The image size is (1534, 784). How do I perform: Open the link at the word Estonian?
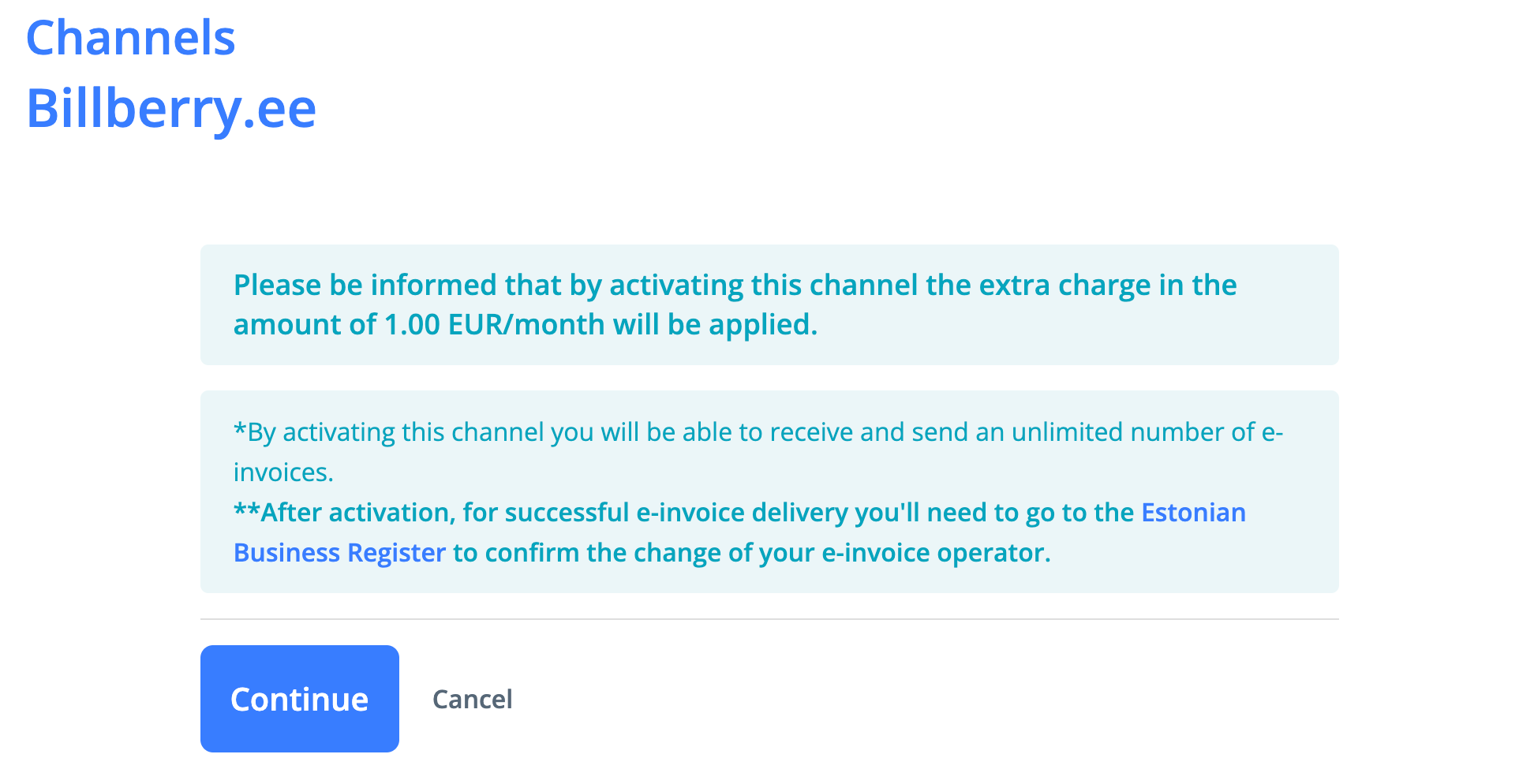[x=1193, y=513]
